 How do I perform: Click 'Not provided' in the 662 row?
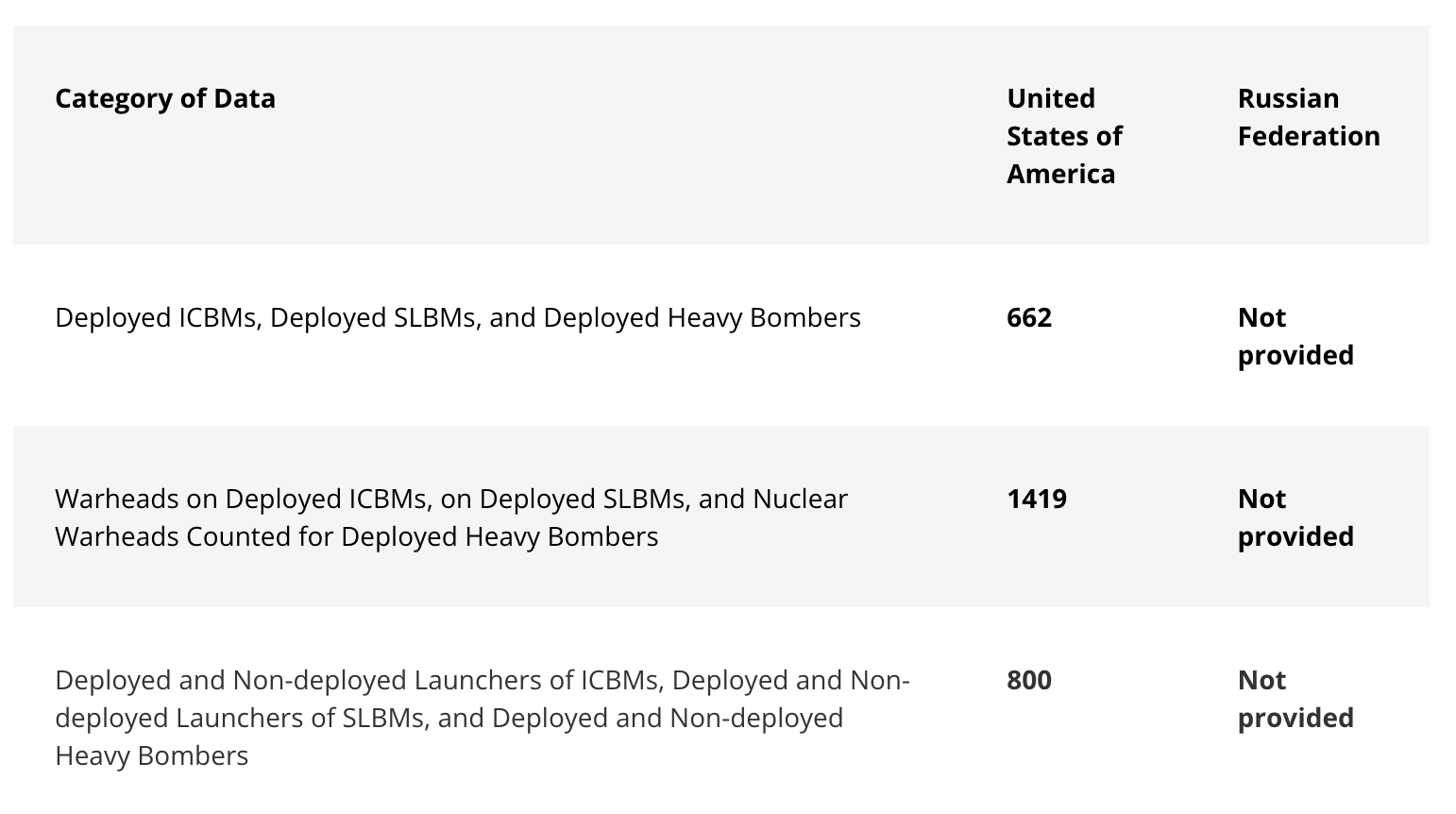coord(1295,336)
